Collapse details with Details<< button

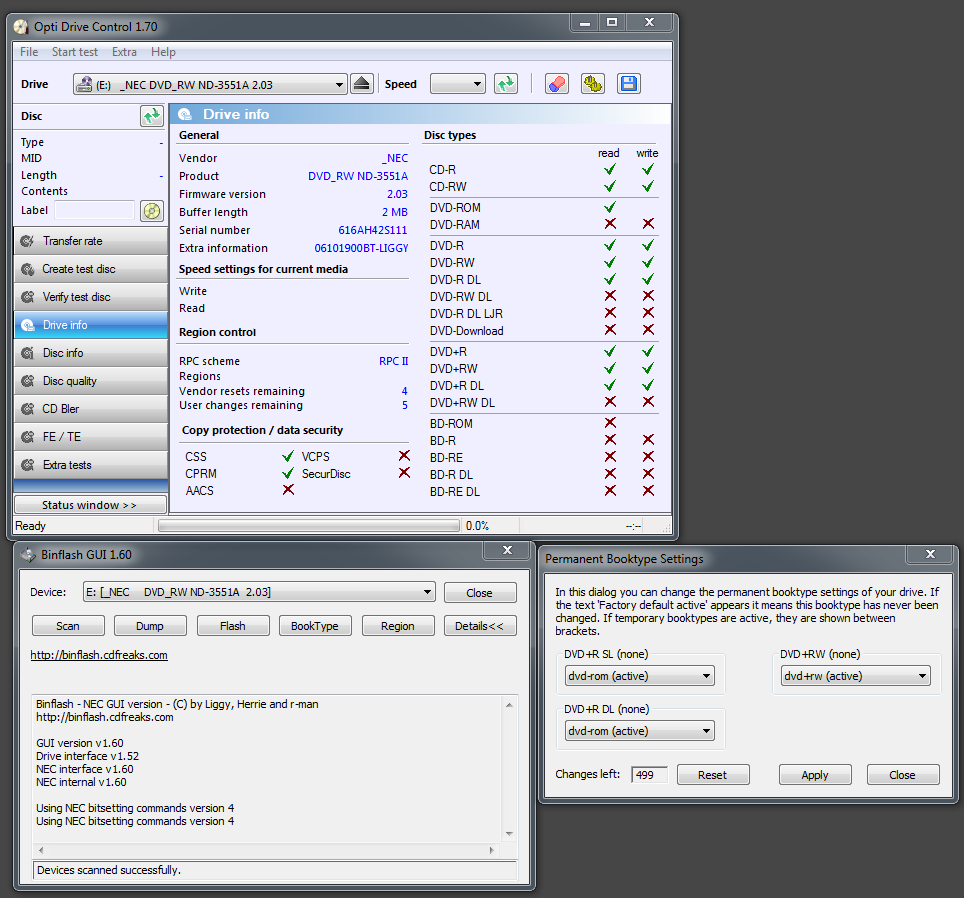[480, 626]
